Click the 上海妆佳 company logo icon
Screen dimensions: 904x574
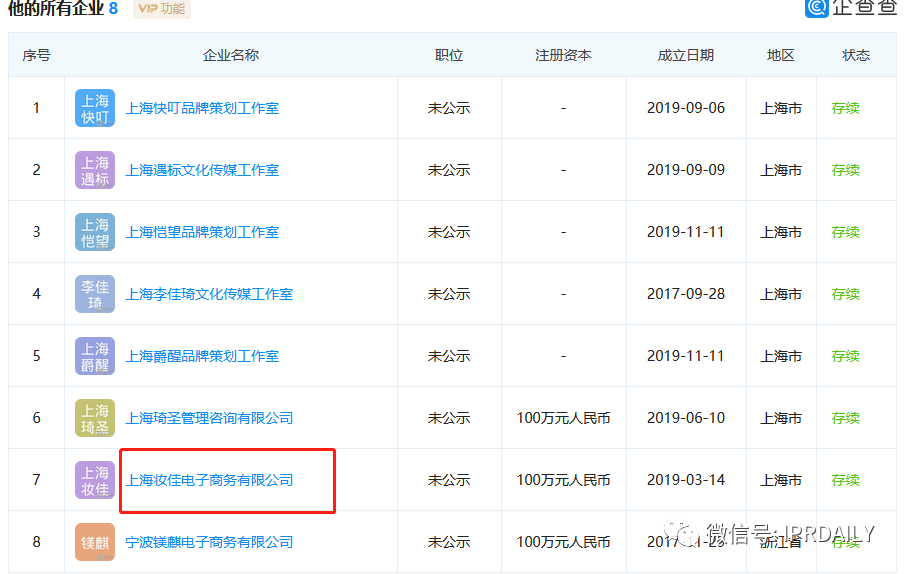point(95,480)
